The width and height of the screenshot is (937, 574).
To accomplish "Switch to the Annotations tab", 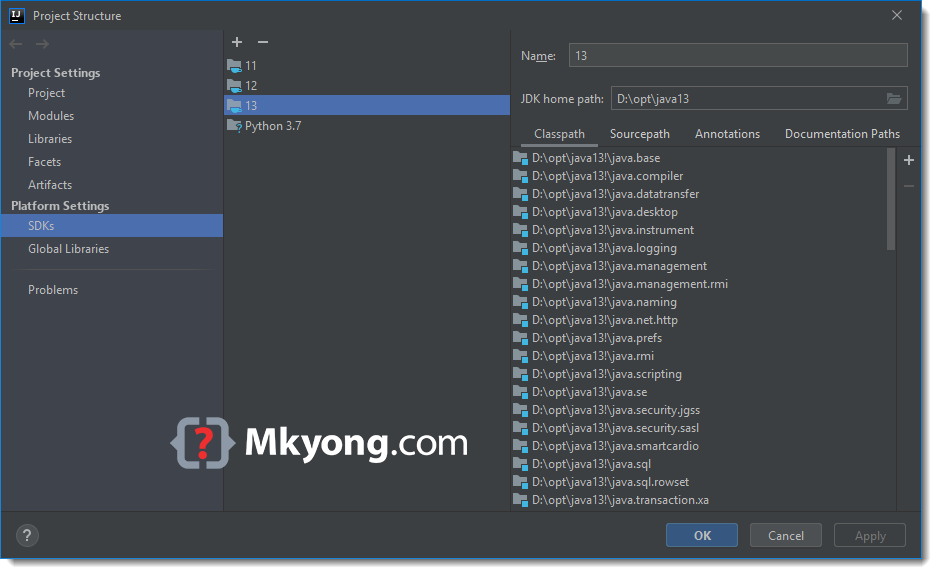I will pos(727,134).
